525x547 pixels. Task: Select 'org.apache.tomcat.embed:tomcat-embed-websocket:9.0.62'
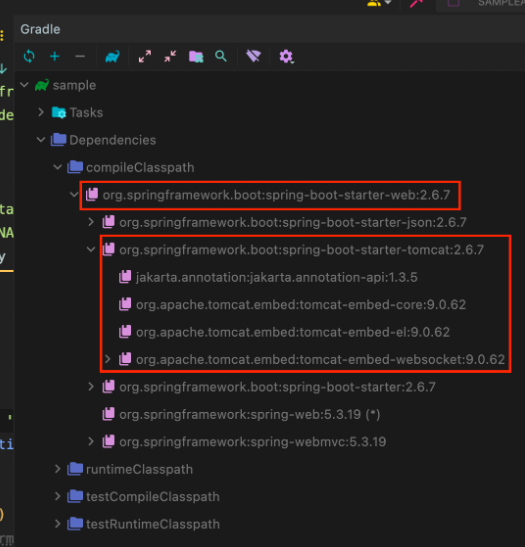pyautogui.click(x=321, y=359)
